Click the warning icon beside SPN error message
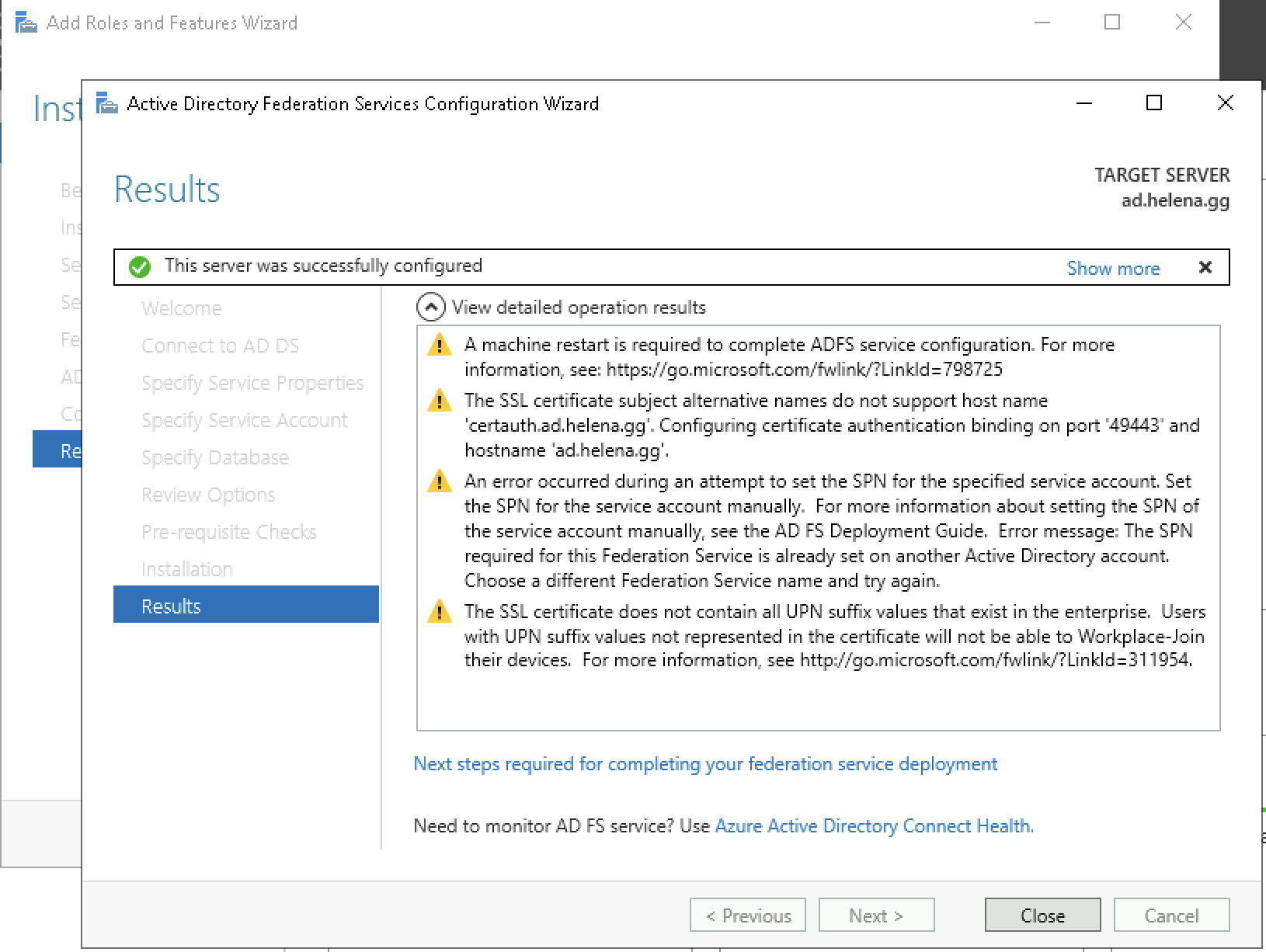Viewport: 1266px width, 952px height. point(439,482)
